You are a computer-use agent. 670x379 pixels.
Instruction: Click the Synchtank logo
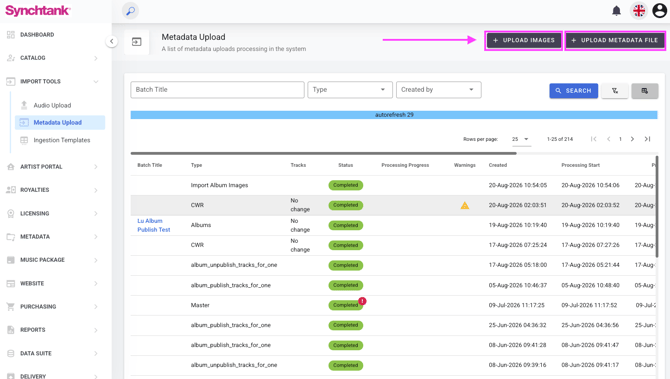pos(38,11)
